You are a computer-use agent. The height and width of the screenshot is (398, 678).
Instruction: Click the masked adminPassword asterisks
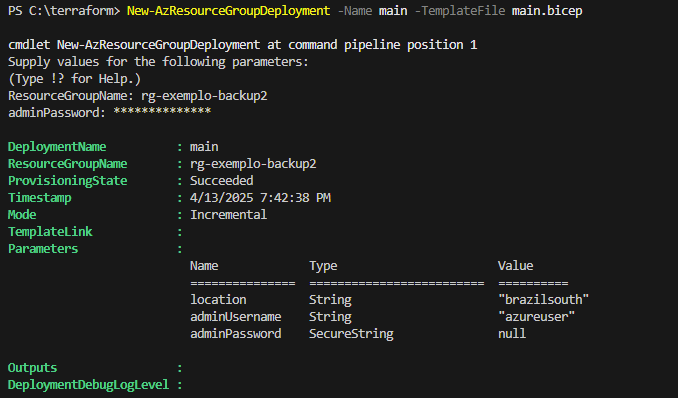click(162, 112)
